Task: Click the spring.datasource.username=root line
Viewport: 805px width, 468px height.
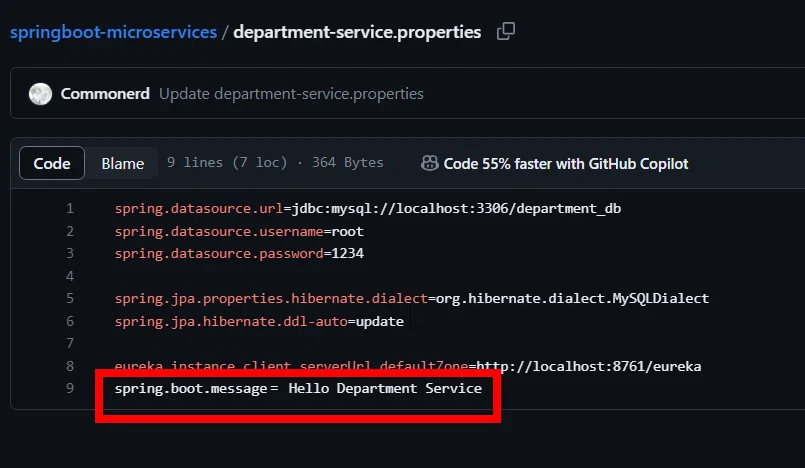Action: (x=239, y=231)
